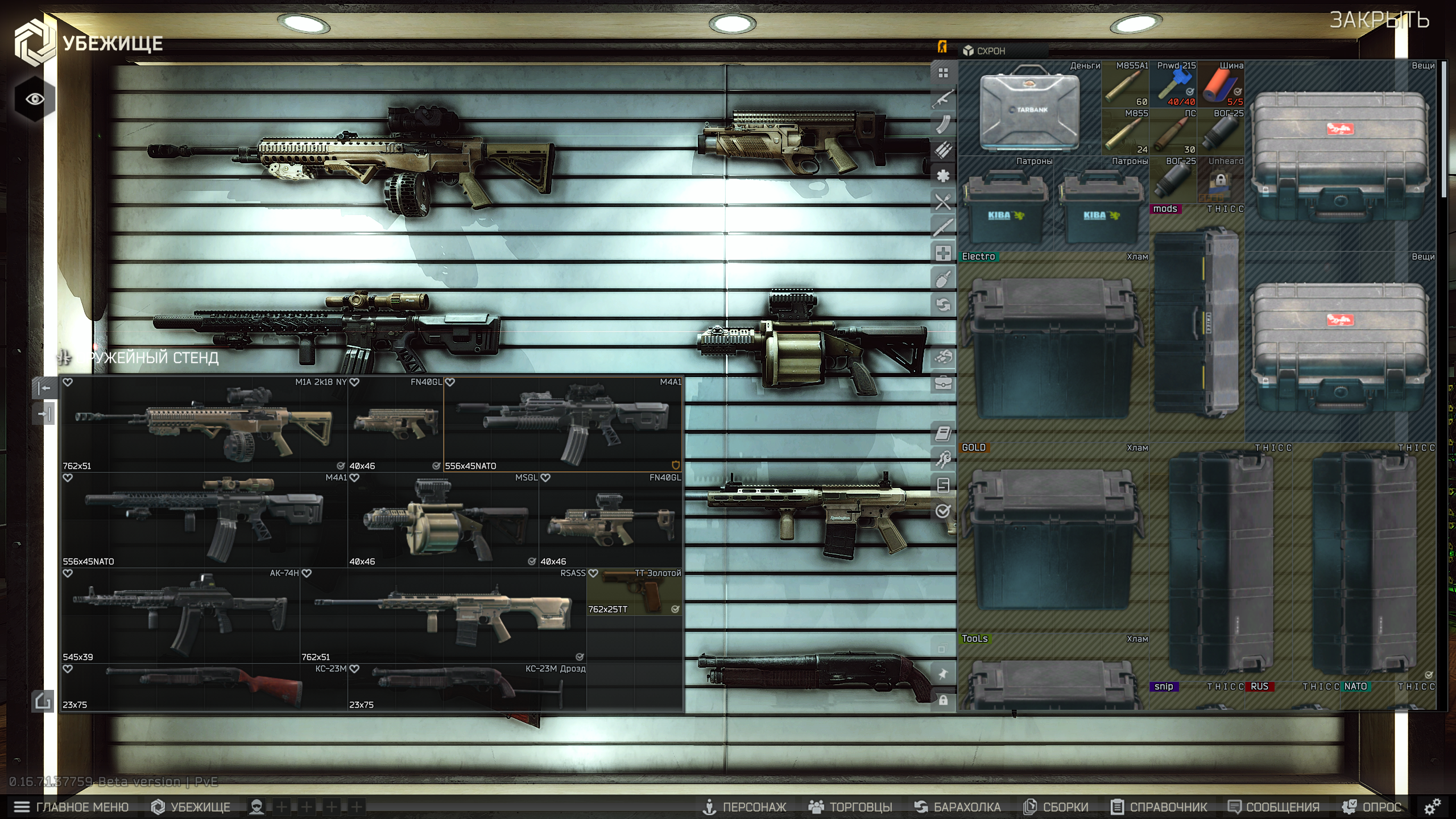Select the Шина splint item
The image size is (1456, 819).
[1221, 84]
